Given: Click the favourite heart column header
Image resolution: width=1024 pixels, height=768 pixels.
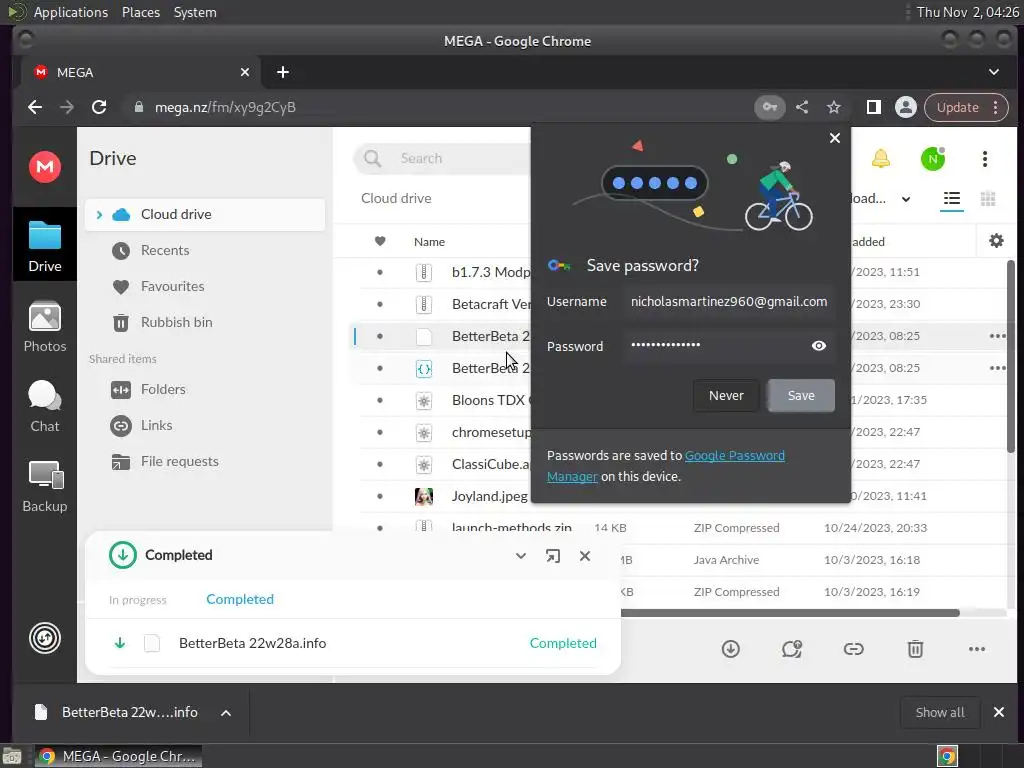Looking at the screenshot, I should 380,241.
